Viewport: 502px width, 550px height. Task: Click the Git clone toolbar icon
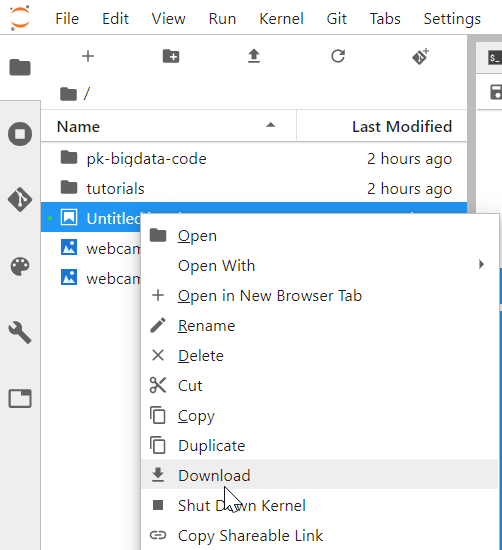pos(421,56)
